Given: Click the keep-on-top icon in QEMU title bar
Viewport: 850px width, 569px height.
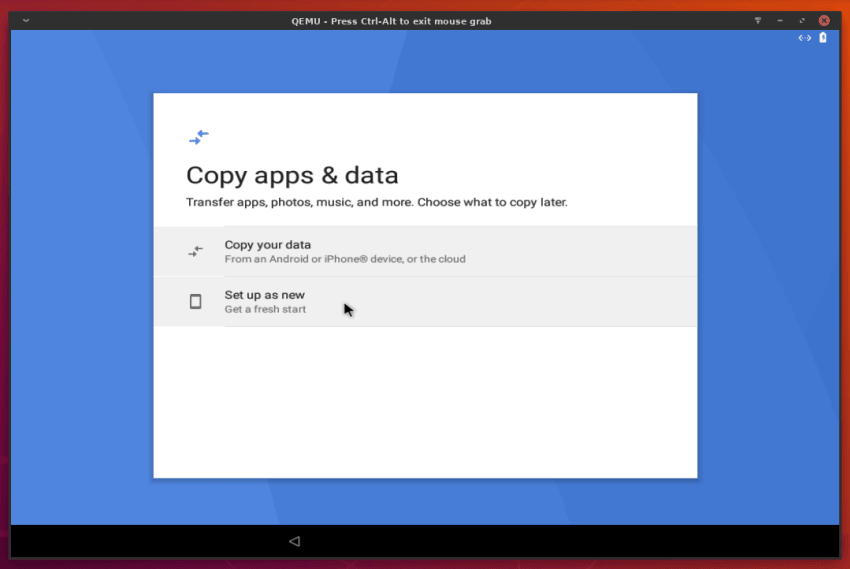Looking at the screenshot, I should coord(757,21).
